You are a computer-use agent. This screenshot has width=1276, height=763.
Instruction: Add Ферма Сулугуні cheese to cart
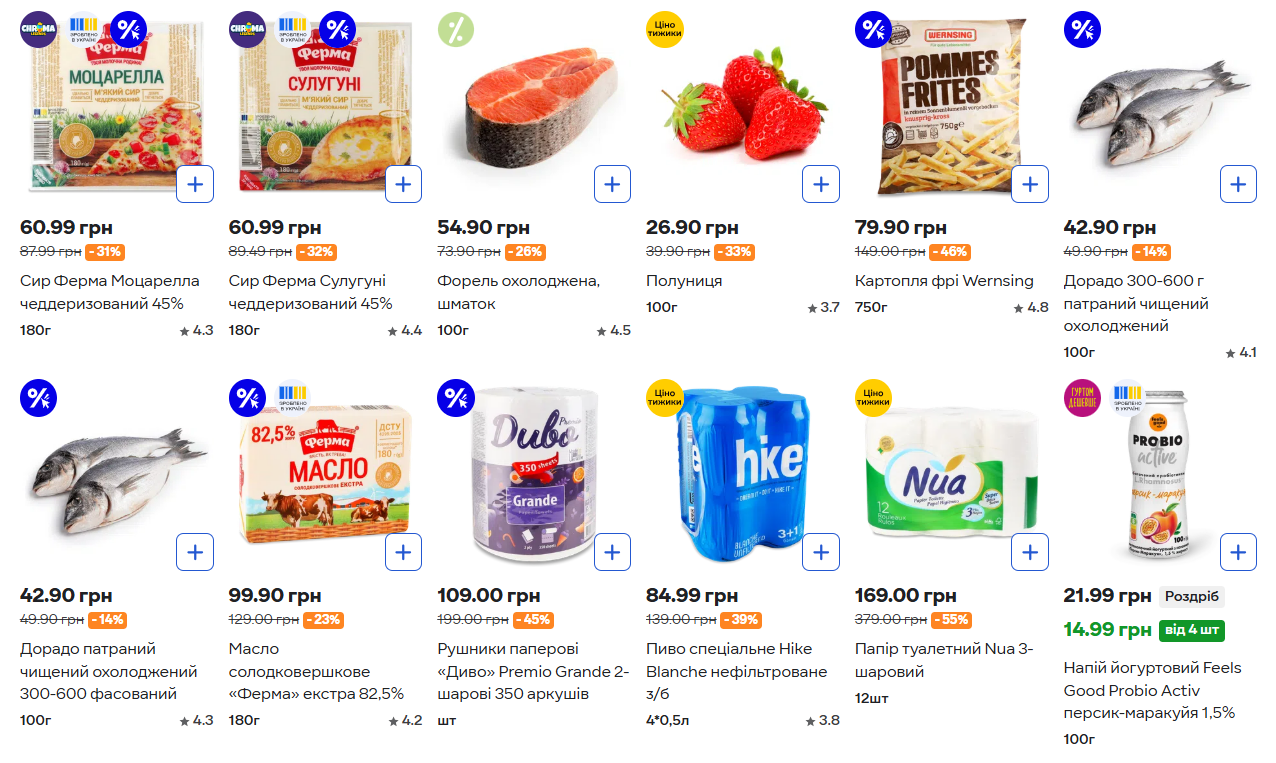coord(403,184)
